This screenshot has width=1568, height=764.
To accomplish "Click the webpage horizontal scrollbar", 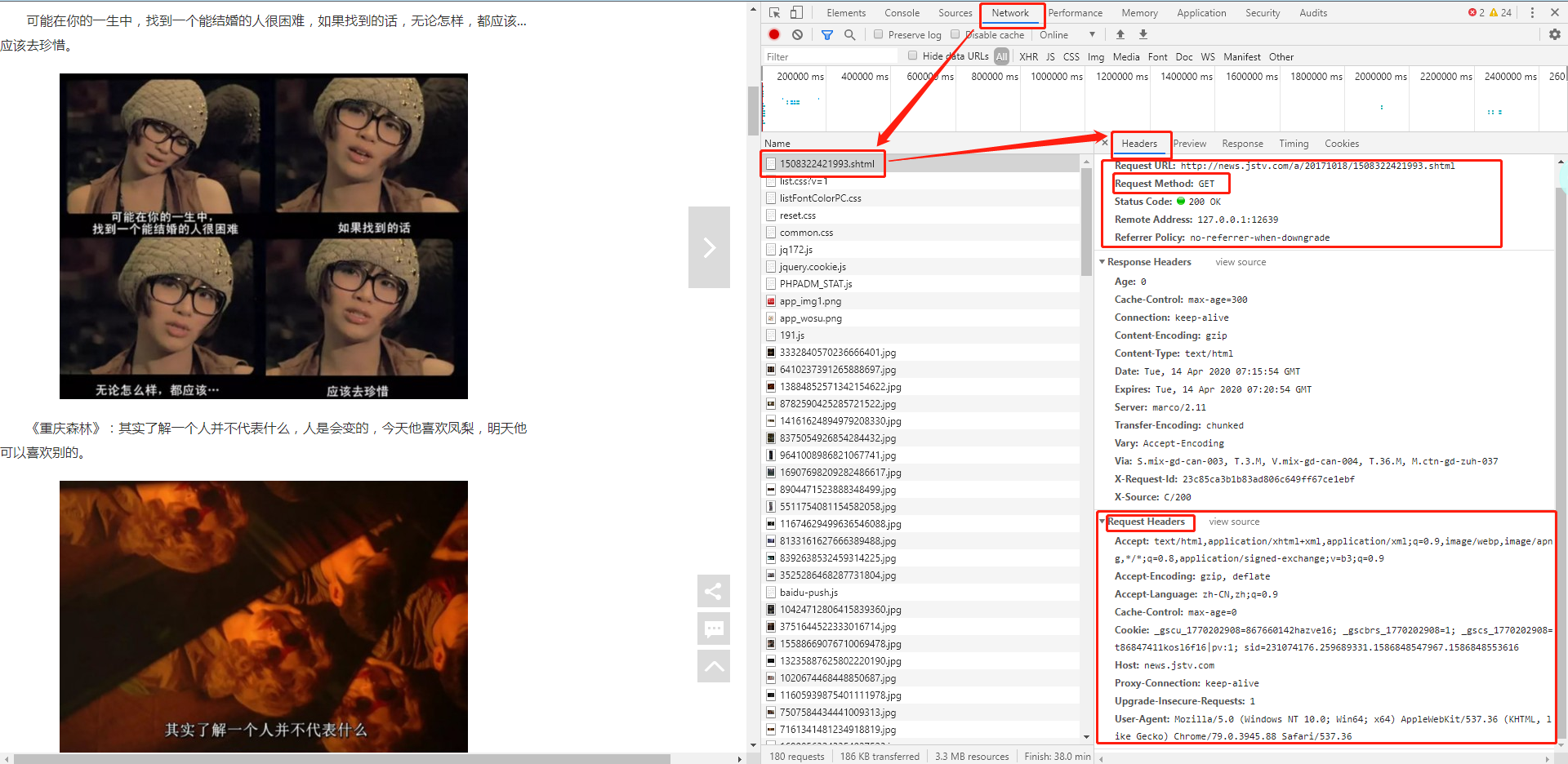I will (x=341, y=758).
